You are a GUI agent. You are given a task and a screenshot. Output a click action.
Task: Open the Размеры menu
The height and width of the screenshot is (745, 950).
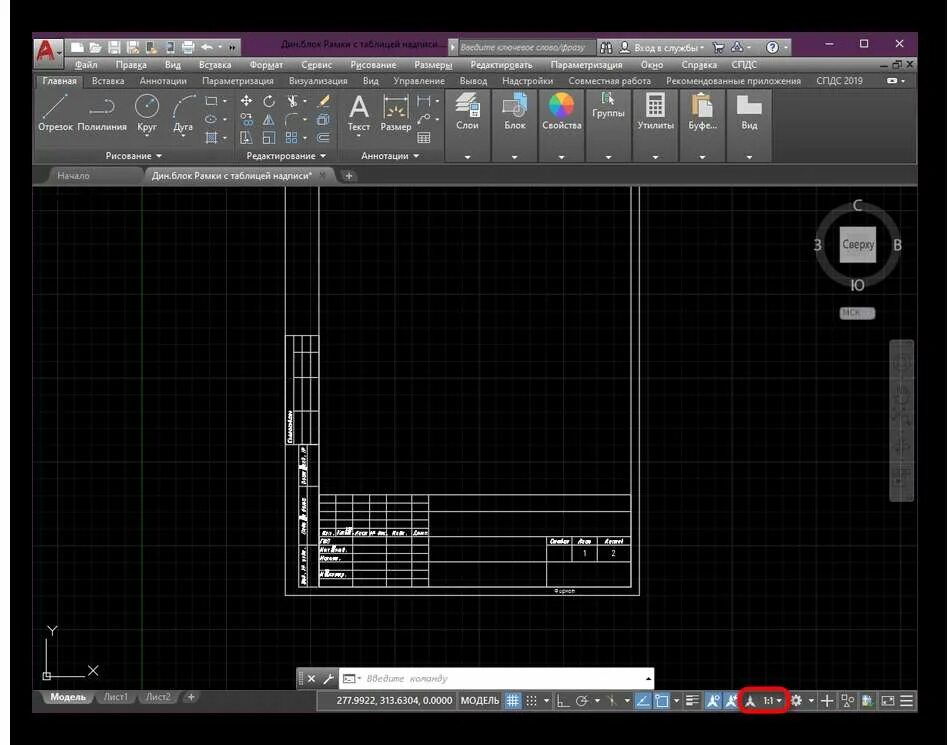point(433,65)
